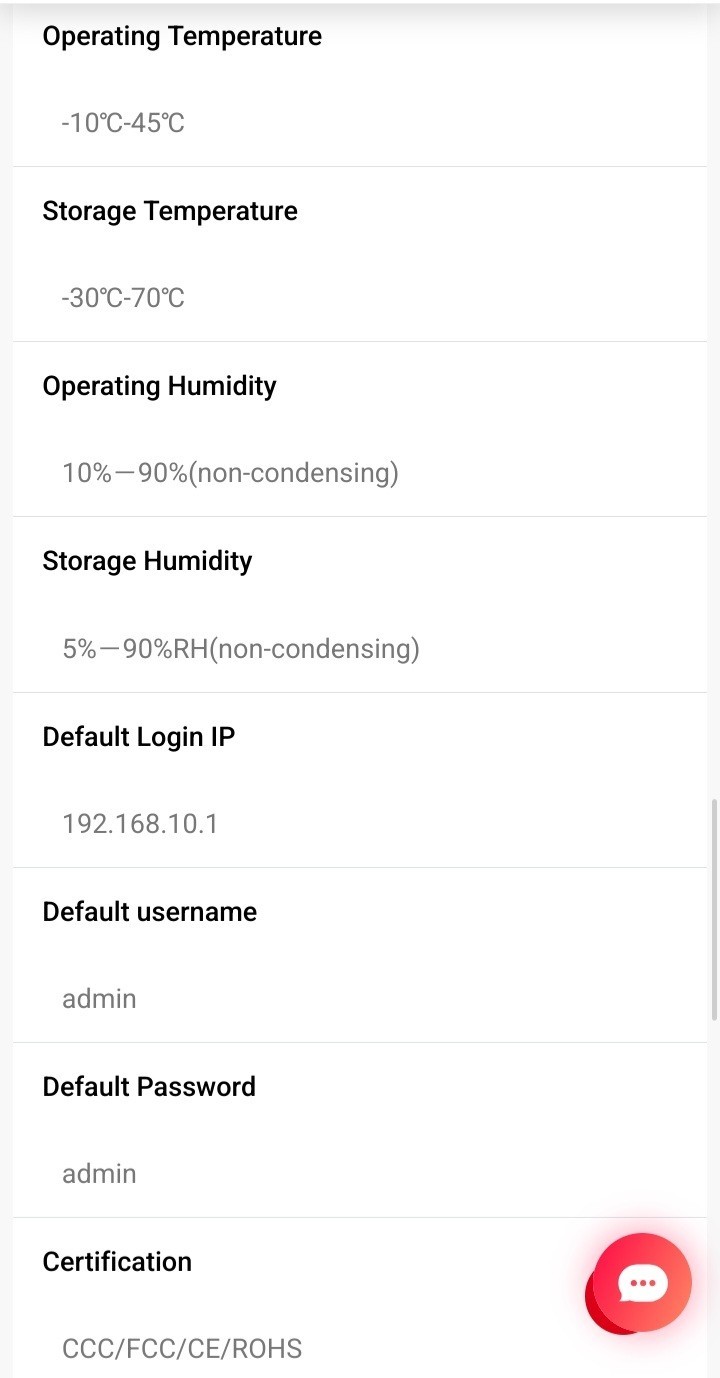The height and width of the screenshot is (1378, 720).
Task: Select the Operating Temperature label
Action: pyautogui.click(x=182, y=36)
